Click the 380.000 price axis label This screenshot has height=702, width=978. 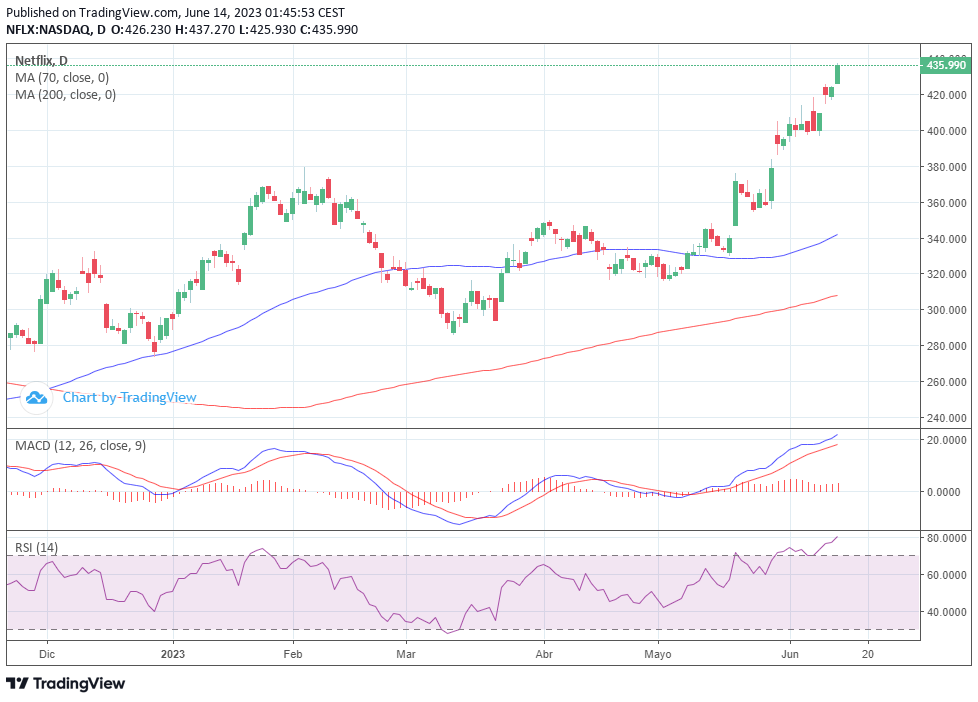coord(946,167)
